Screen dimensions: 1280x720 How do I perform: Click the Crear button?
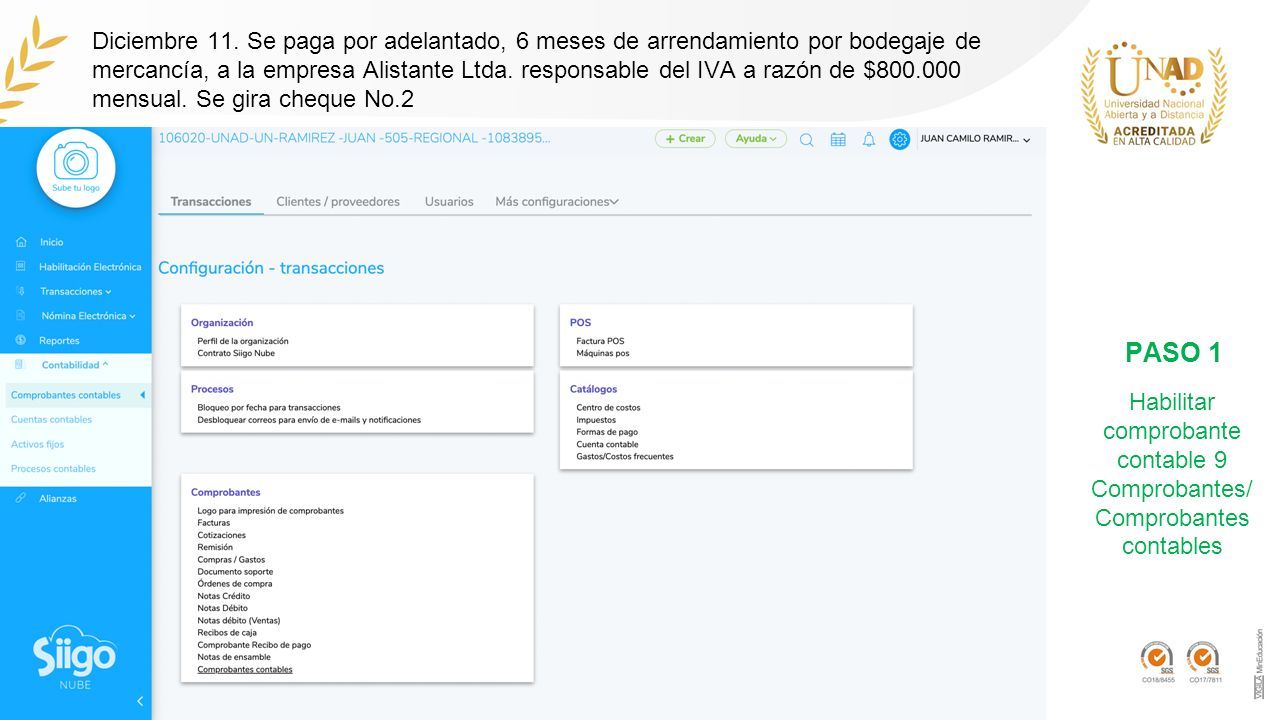pos(685,139)
